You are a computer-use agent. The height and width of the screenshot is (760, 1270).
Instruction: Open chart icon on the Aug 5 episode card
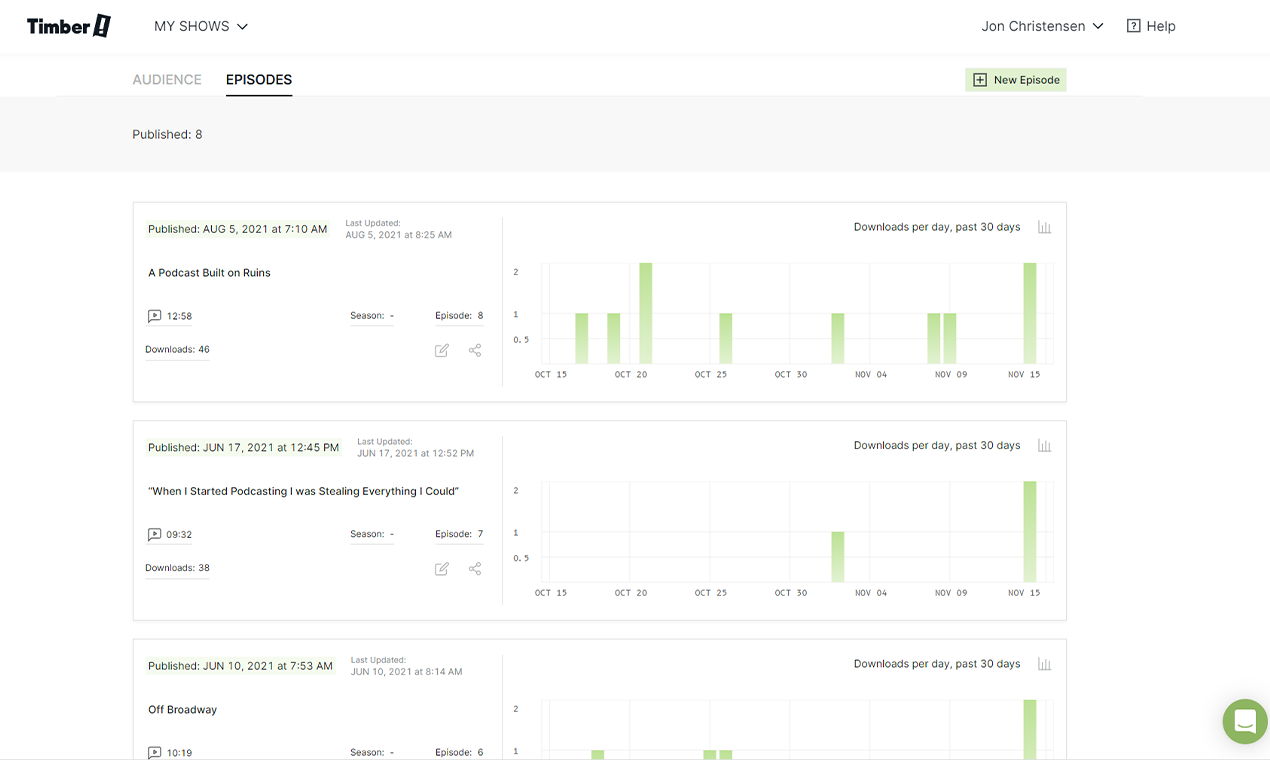(1044, 227)
